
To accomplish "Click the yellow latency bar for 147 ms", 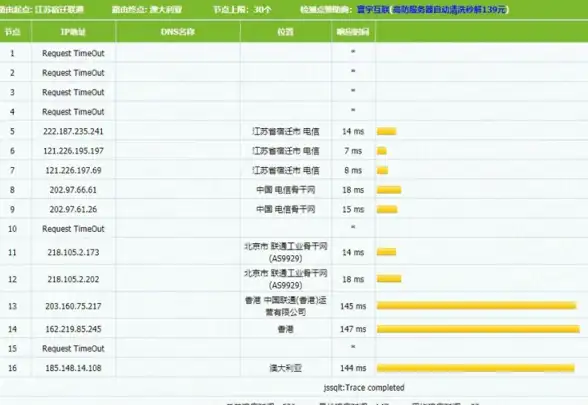I will pyautogui.click(x=478, y=329).
